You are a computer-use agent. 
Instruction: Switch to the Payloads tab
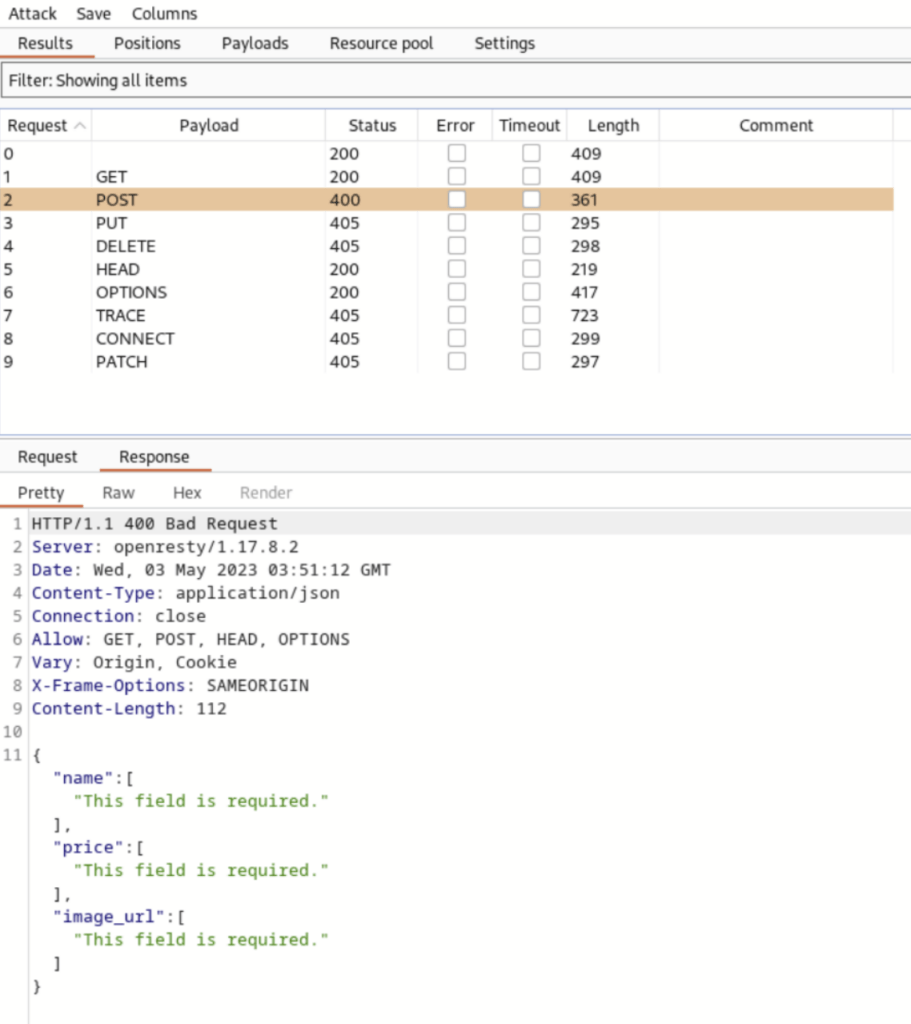255,43
